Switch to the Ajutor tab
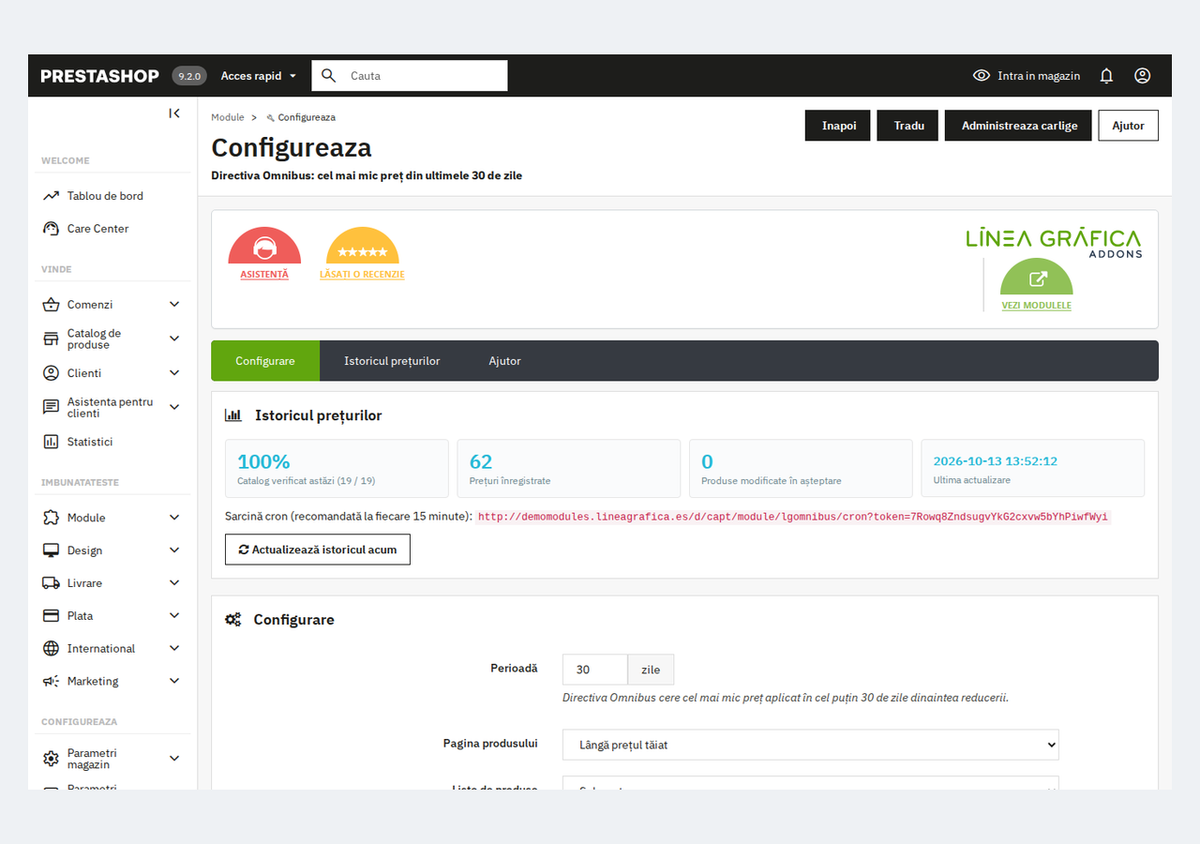Viewport: 1200px width, 844px height. [505, 361]
